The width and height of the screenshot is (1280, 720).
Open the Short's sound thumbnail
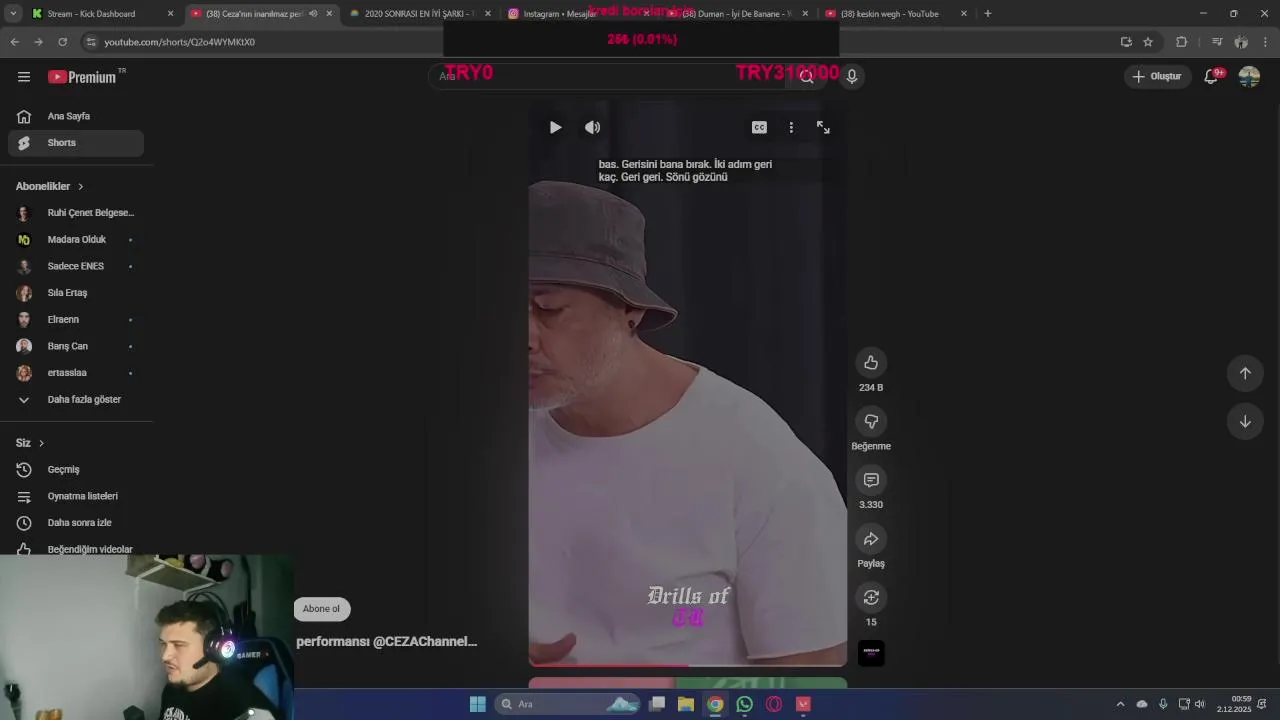point(871,653)
